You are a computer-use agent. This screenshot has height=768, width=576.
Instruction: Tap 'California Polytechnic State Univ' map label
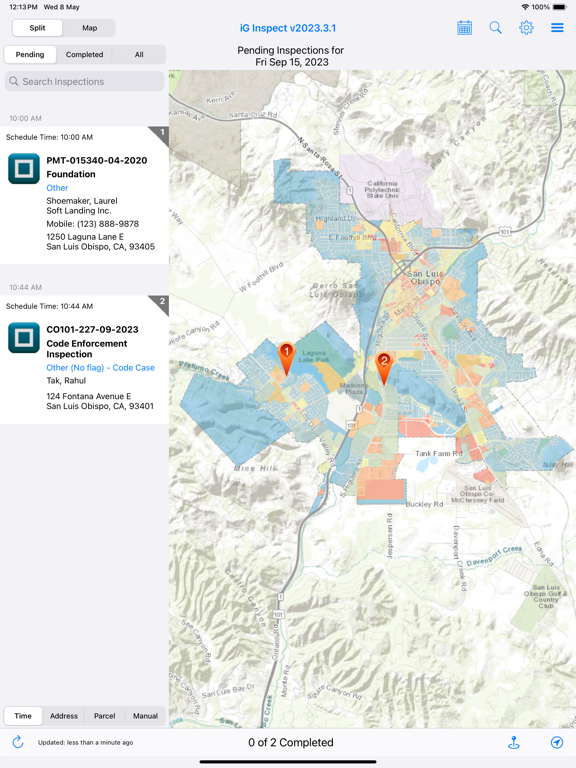tap(383, 190)
